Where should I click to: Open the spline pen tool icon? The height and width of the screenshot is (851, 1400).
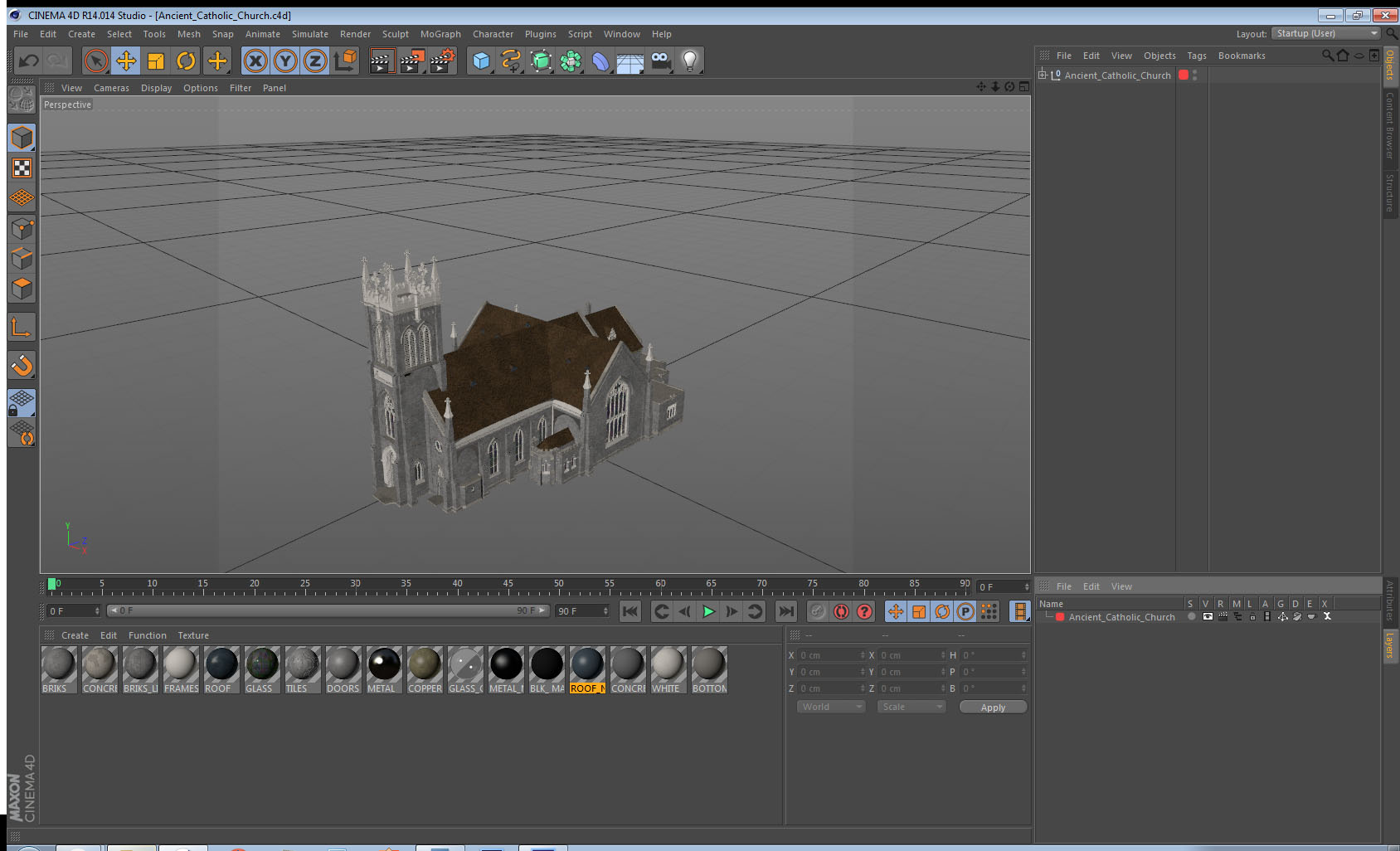(x=511, y=61)
